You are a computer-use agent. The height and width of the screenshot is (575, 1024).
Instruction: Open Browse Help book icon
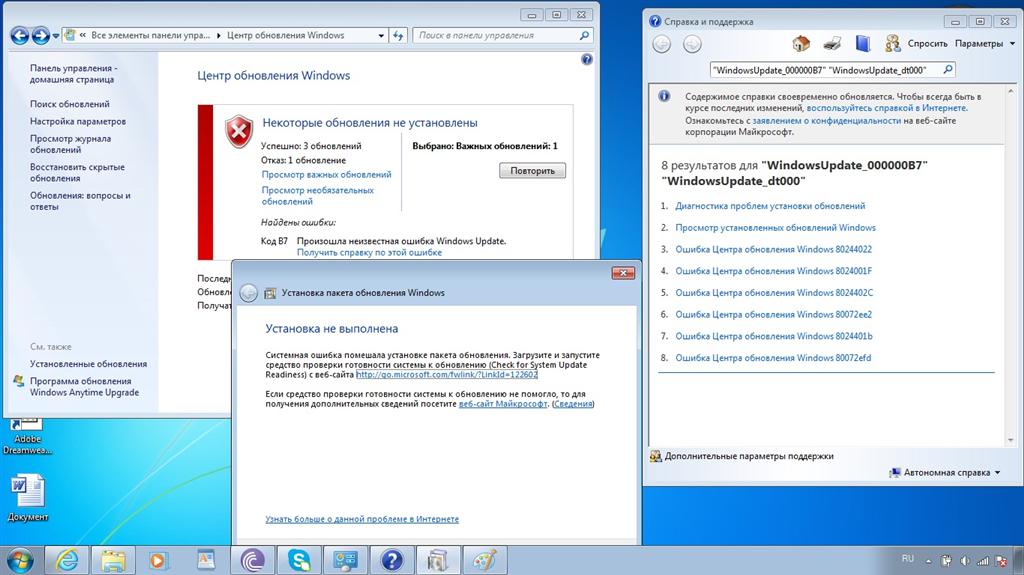[863, 44]
